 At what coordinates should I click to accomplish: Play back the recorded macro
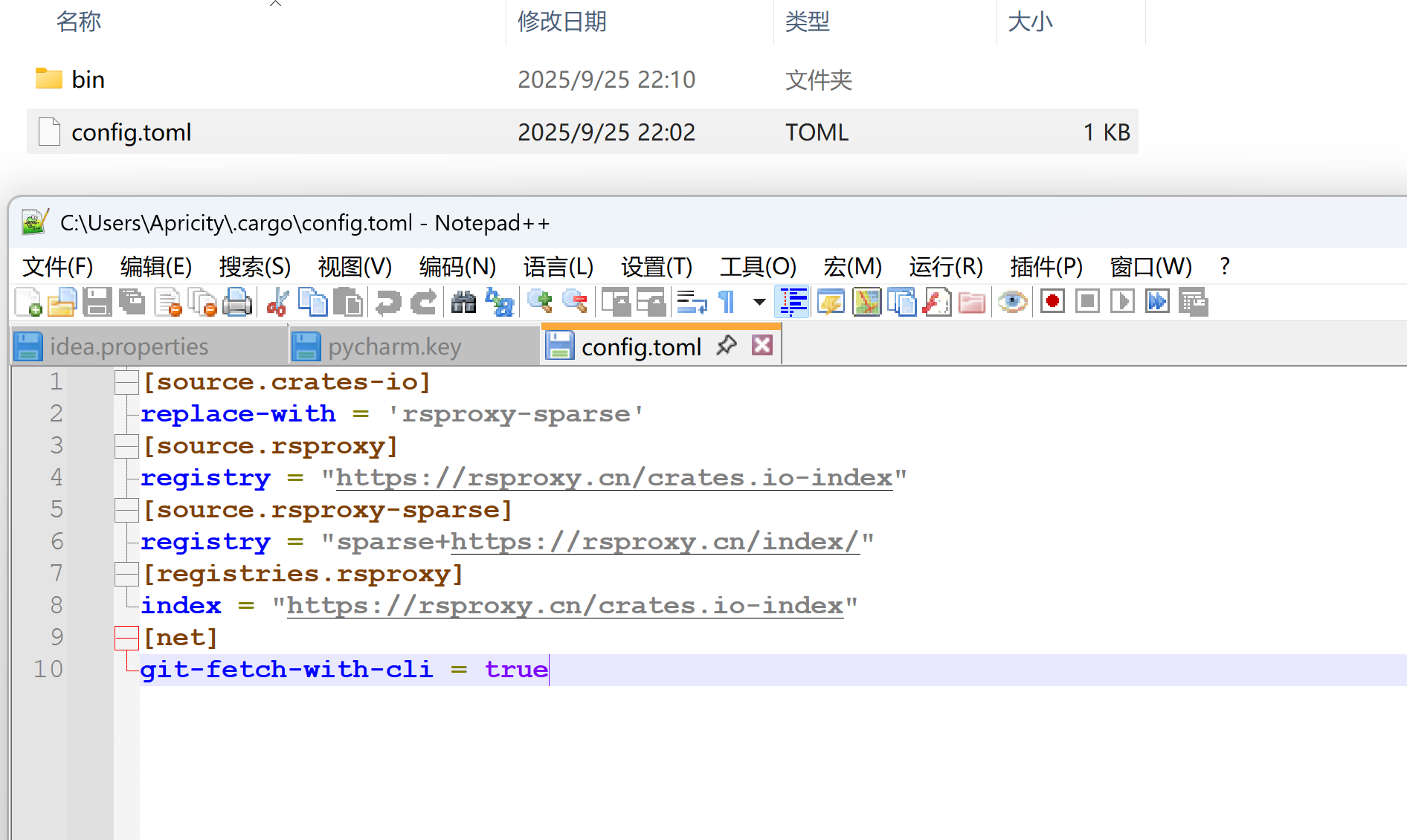coord(1122,302)
